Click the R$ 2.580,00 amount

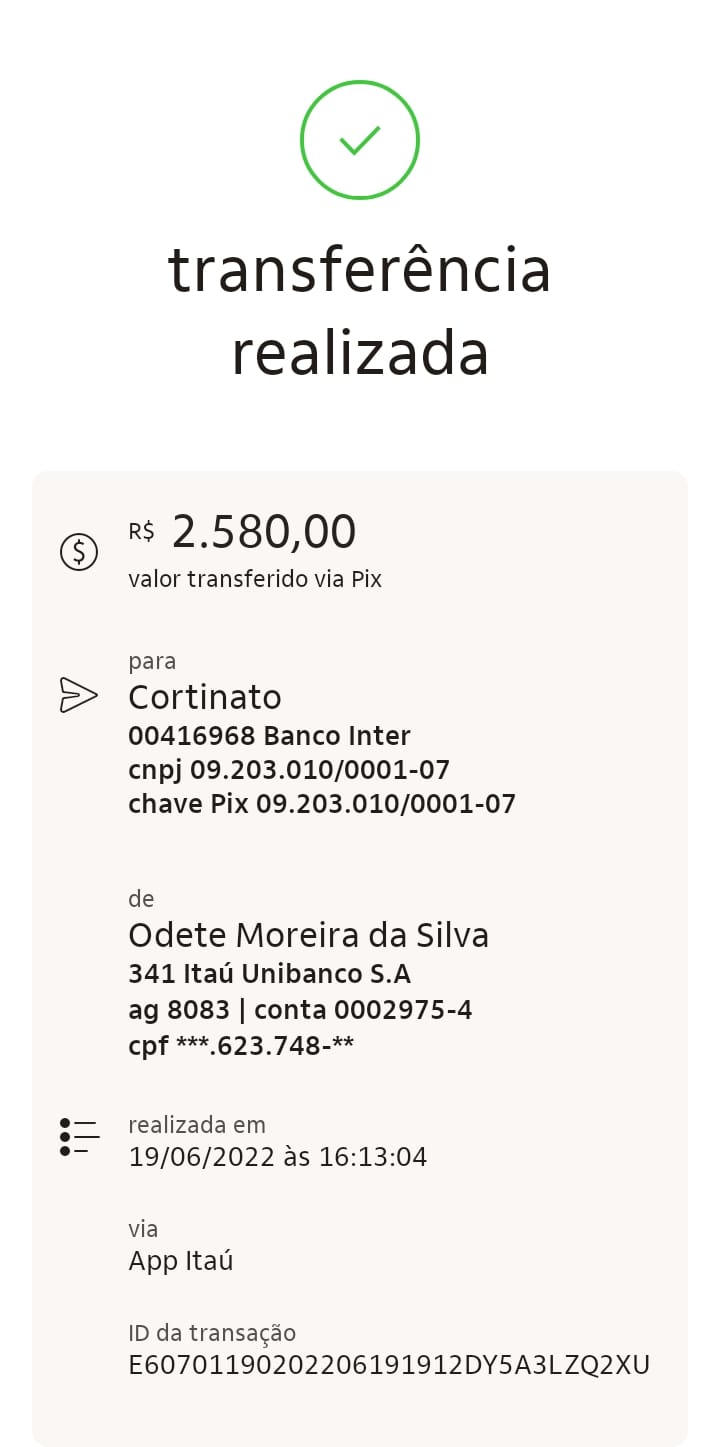242,532
